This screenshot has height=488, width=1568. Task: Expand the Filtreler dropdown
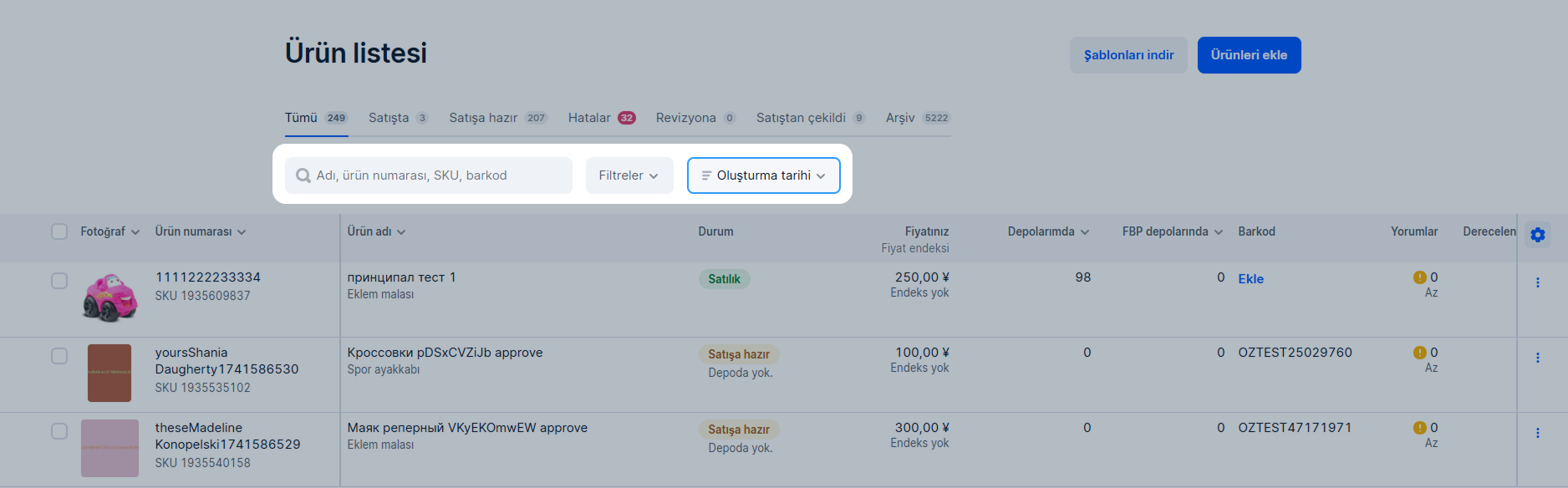[629, 175]
